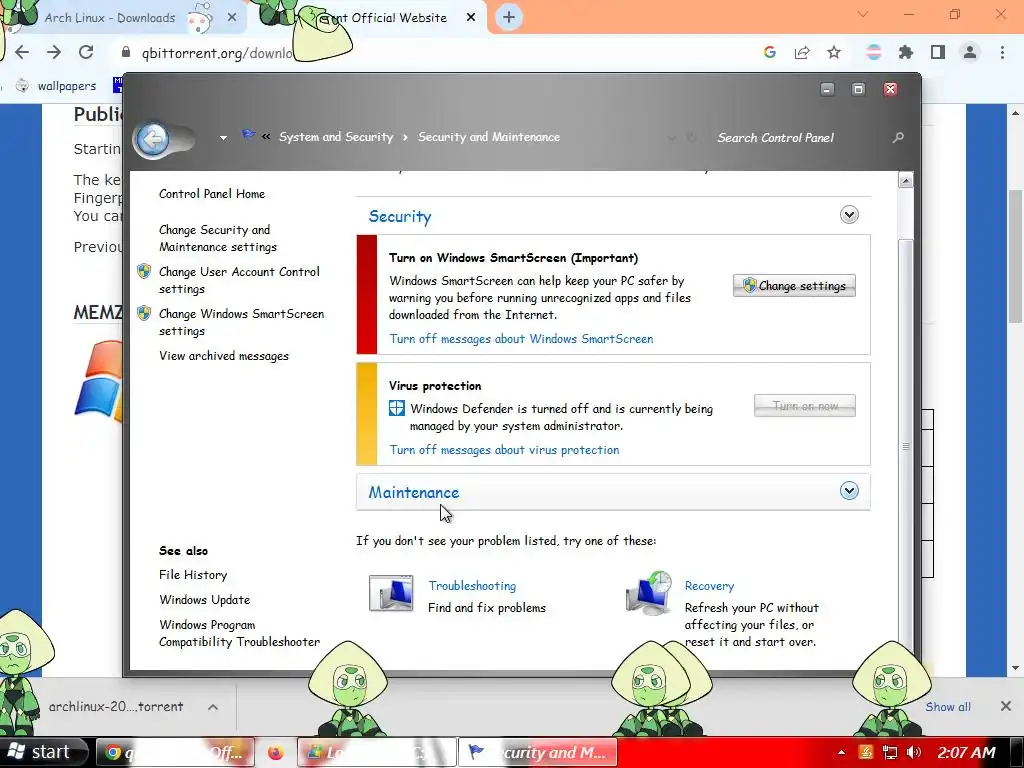
Task: Open Control Panel Home
Action: [x=212, y=194]
